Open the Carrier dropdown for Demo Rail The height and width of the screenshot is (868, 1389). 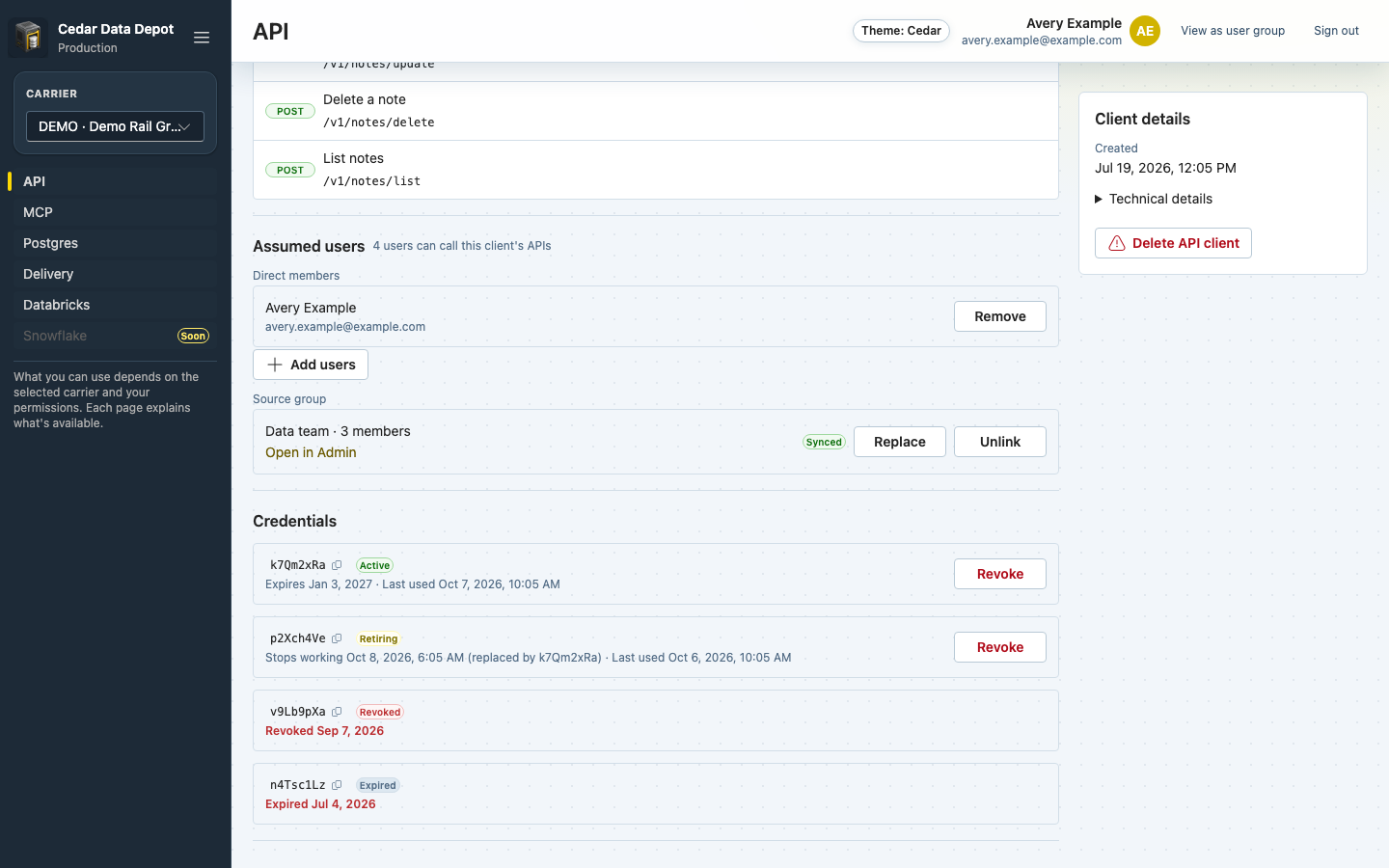point(115,126)
